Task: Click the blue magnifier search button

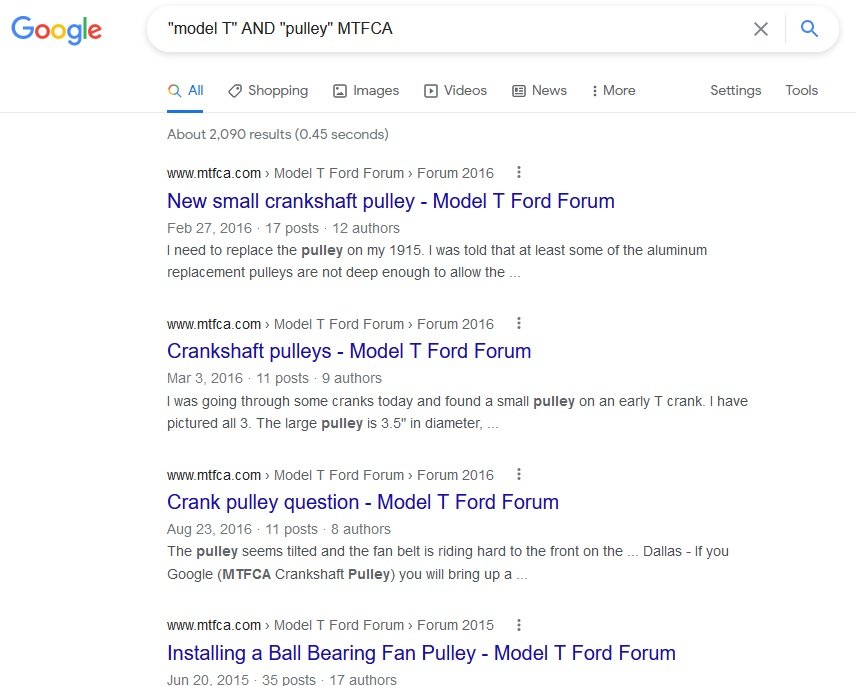Action: point(810,29)
